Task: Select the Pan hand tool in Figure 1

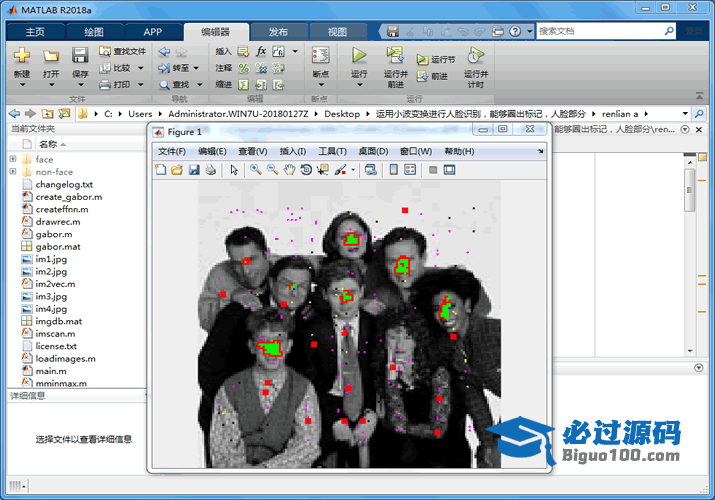Action: coord(289,170)
